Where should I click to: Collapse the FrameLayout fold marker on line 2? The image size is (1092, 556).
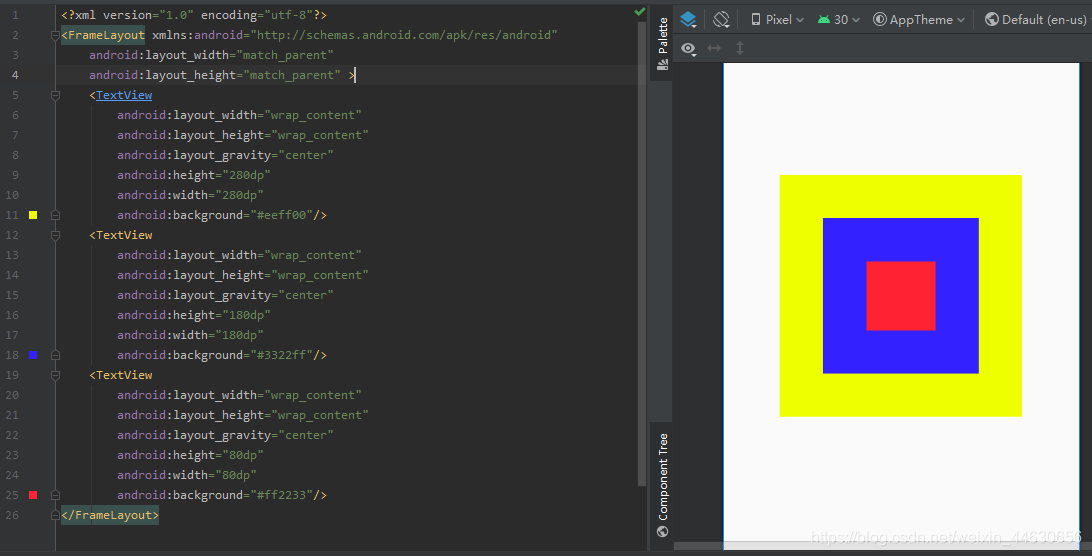pyautogui.click(x=55, y=36)
